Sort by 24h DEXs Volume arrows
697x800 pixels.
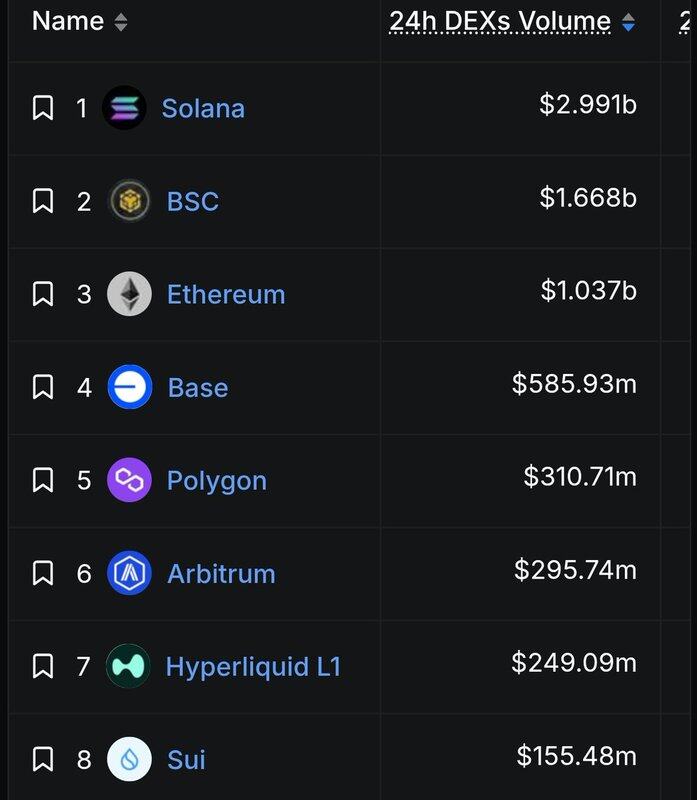(x=628, y=22)
